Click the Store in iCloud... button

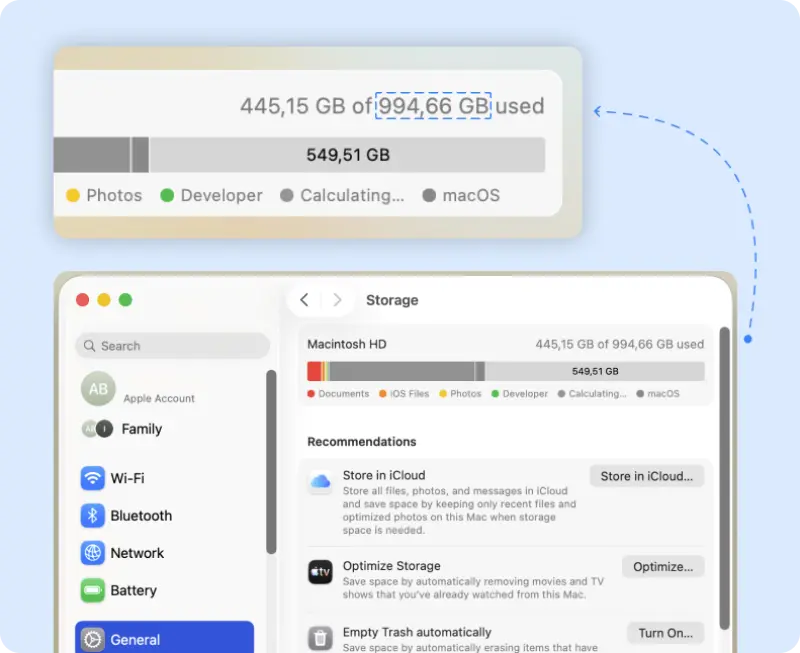pos(646,476)
